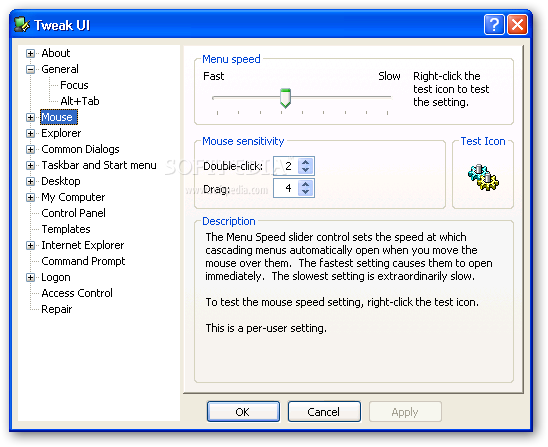This screenshot has width=548, height=447.
Task: Select General in the tree
Action: pos(60,69)
